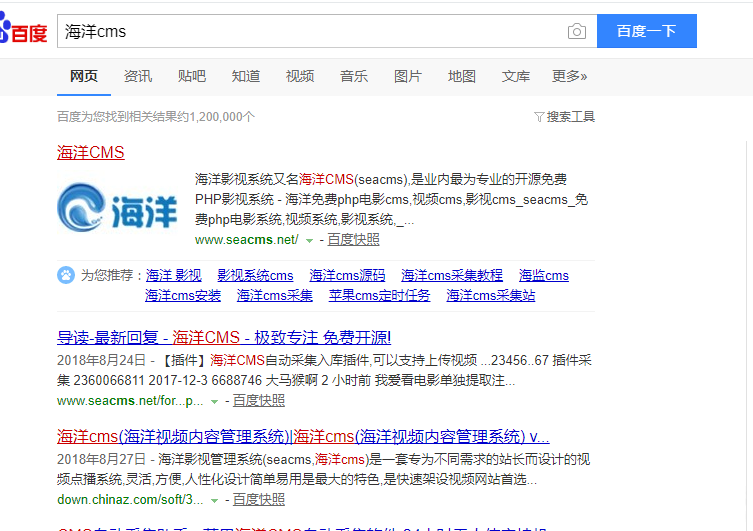This screenshot has width=753, height=531.
Task: Click the 搜索工具 filter icon
Action: click(x=539, y=117)
